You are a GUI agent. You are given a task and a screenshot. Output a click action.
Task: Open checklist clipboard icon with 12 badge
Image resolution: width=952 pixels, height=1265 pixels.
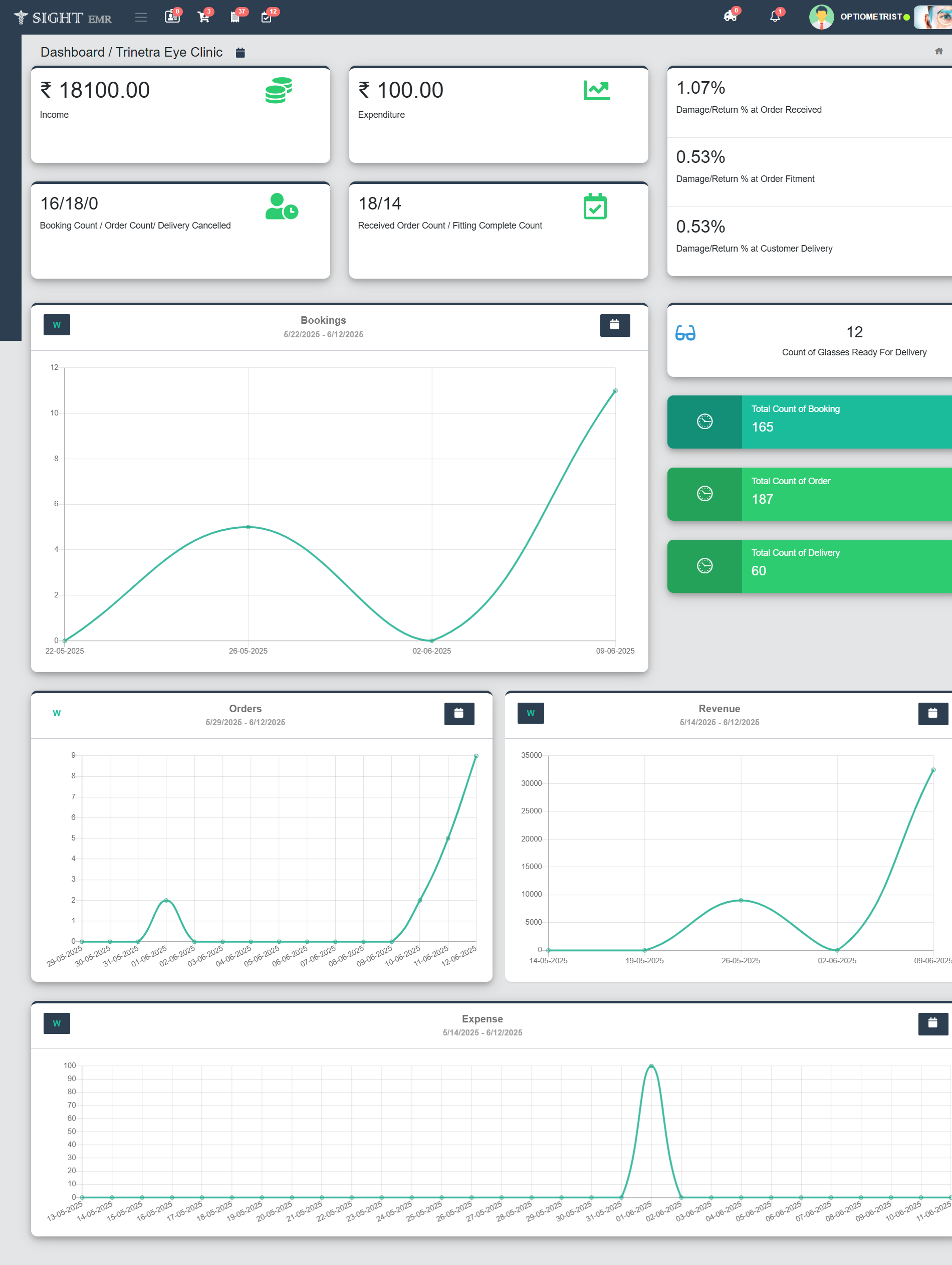pos(267,17)
